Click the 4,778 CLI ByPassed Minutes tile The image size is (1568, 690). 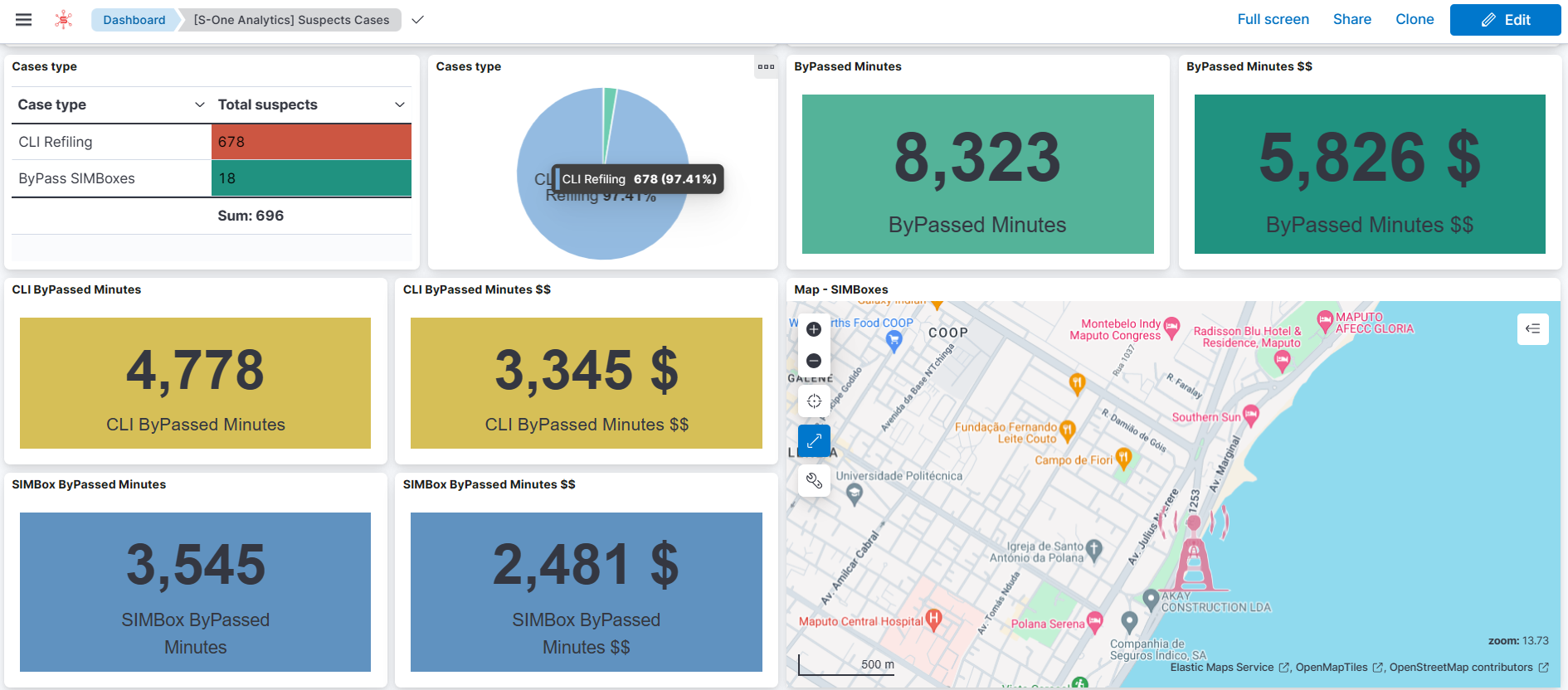point(195,383)
